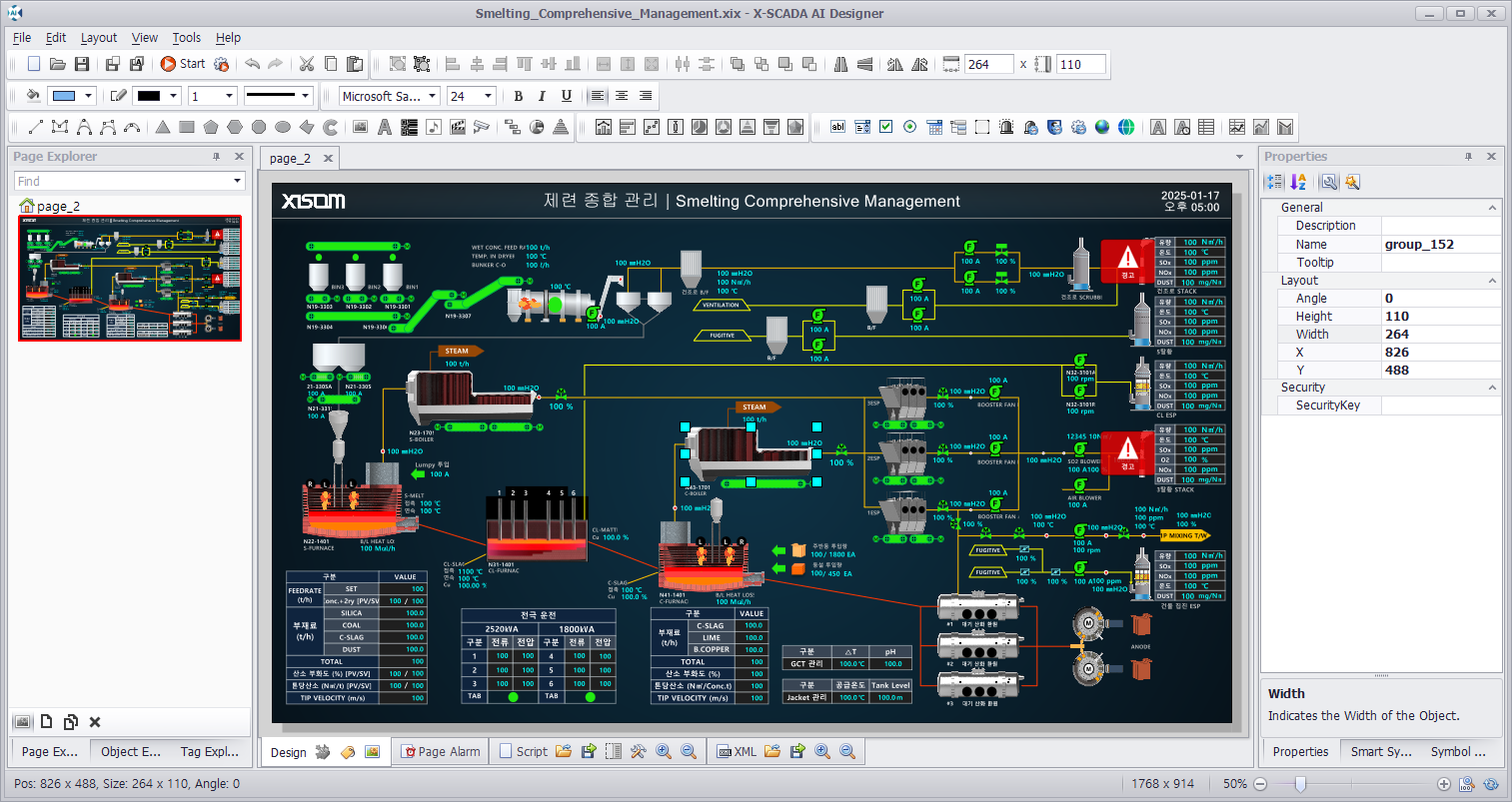Click the width field showing 264 in toolbar
1512x802 pixels.
(988, 64)
